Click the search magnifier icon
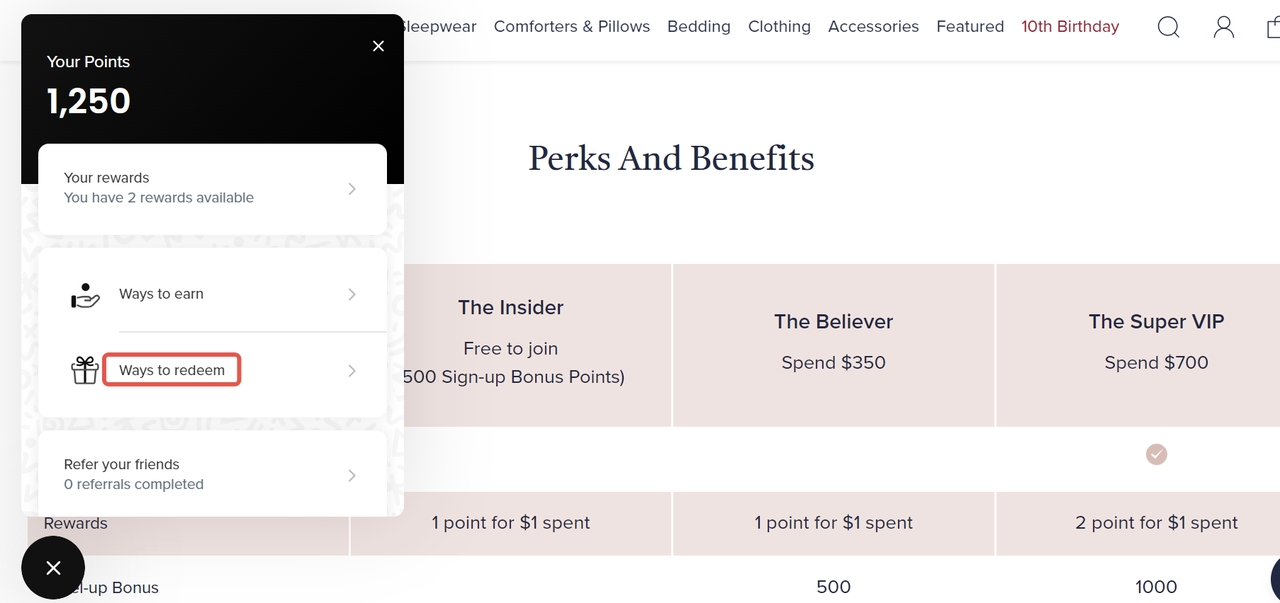 [x=1168, y=27]
